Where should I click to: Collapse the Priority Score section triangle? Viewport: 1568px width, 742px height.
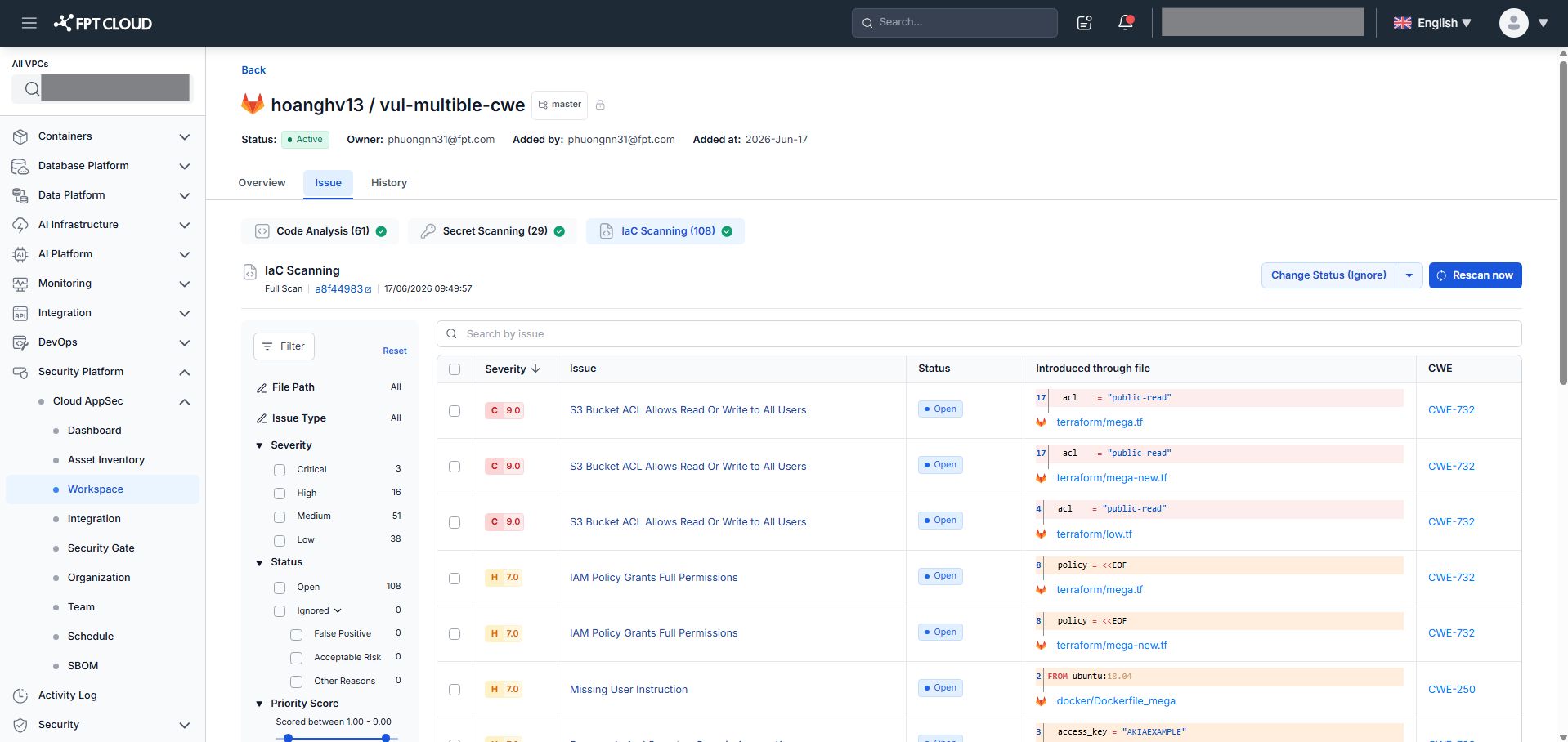[259, 704]
